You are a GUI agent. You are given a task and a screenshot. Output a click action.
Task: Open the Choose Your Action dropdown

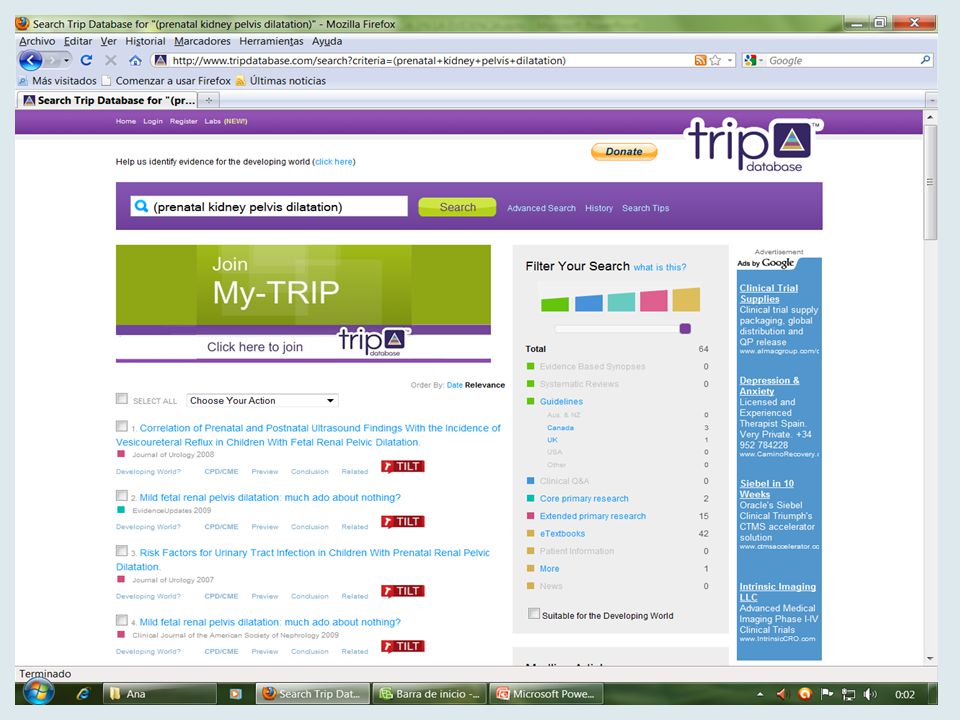click(x=262, y=400)
